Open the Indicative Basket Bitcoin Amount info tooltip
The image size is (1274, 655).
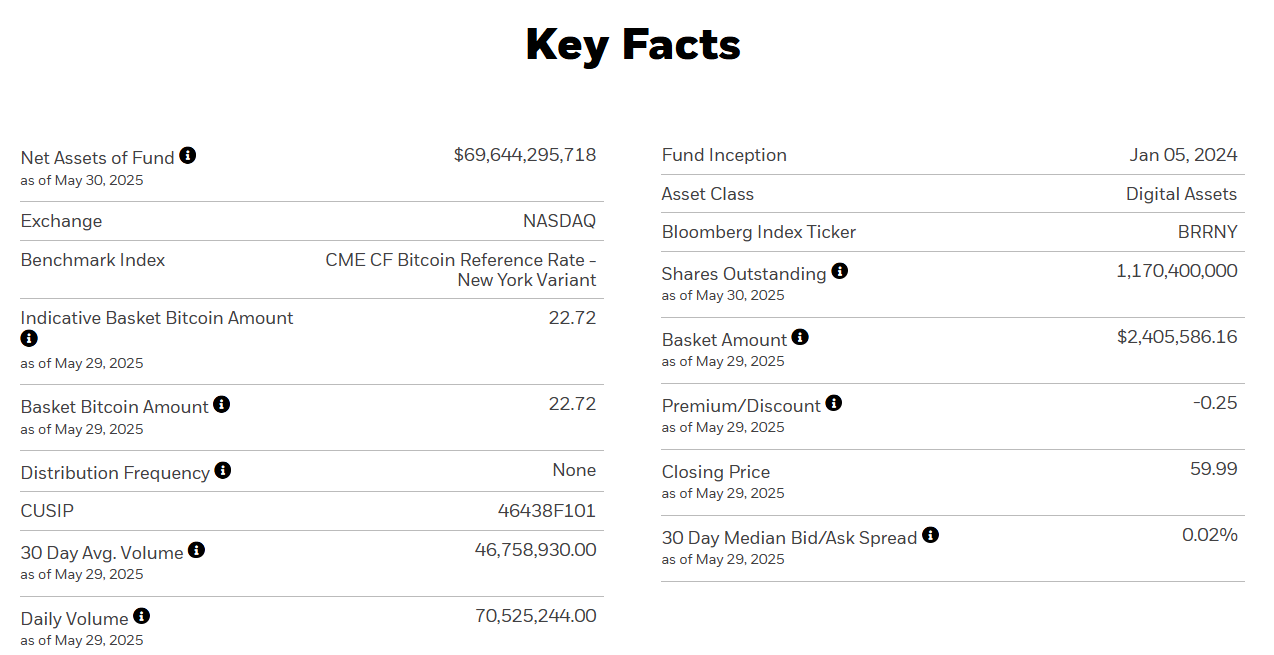coord(29,339)
